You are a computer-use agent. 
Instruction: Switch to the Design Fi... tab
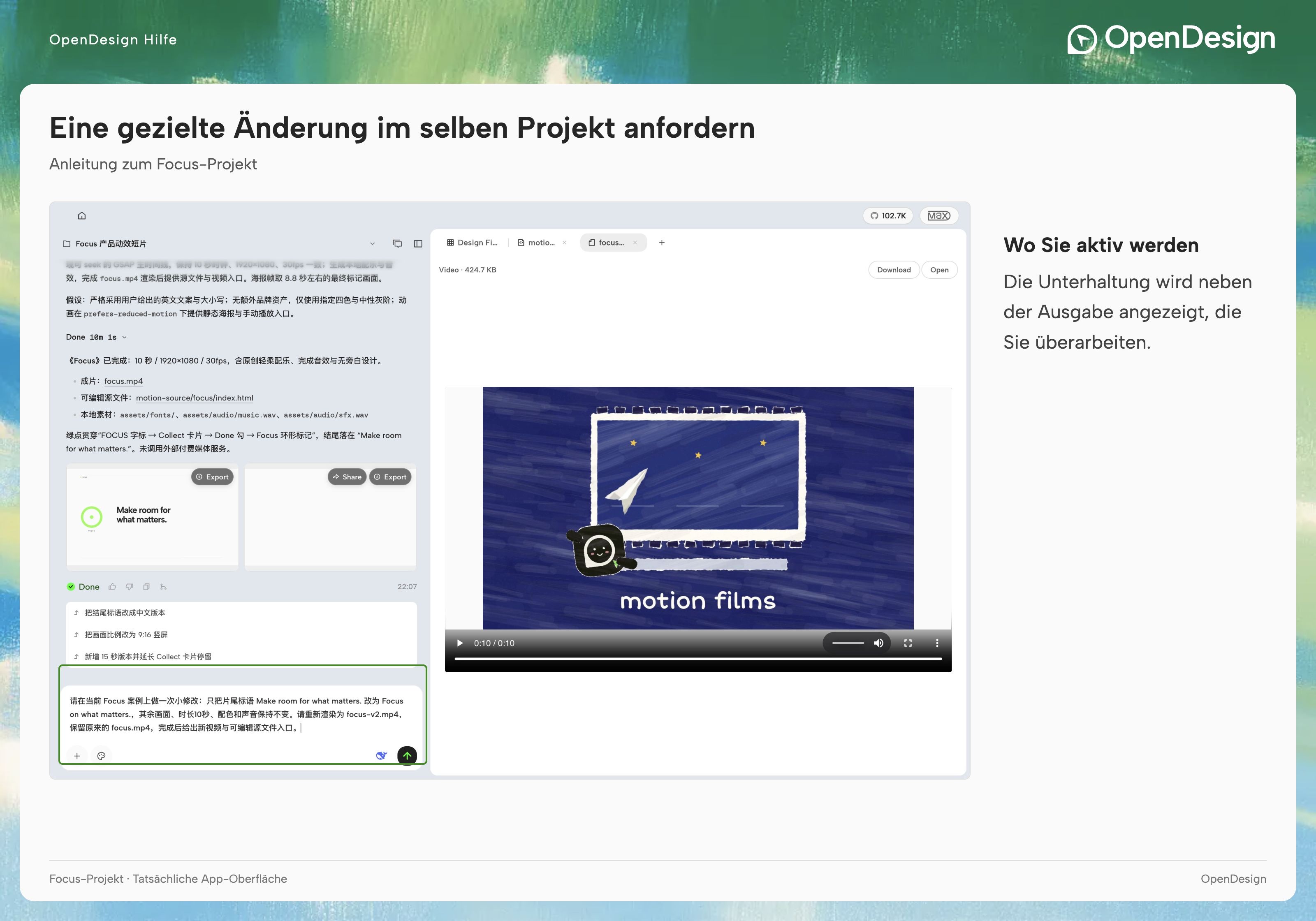[472, 243]
